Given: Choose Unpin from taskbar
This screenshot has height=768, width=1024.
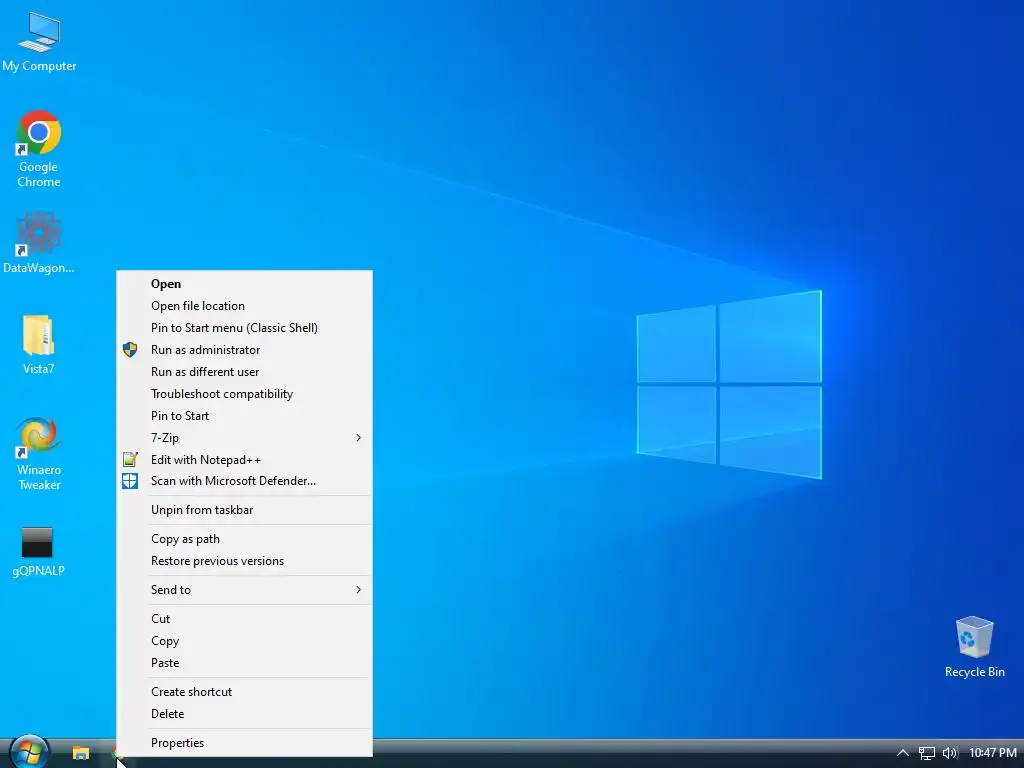Looking at the screenshot, I should pos(244,510).
